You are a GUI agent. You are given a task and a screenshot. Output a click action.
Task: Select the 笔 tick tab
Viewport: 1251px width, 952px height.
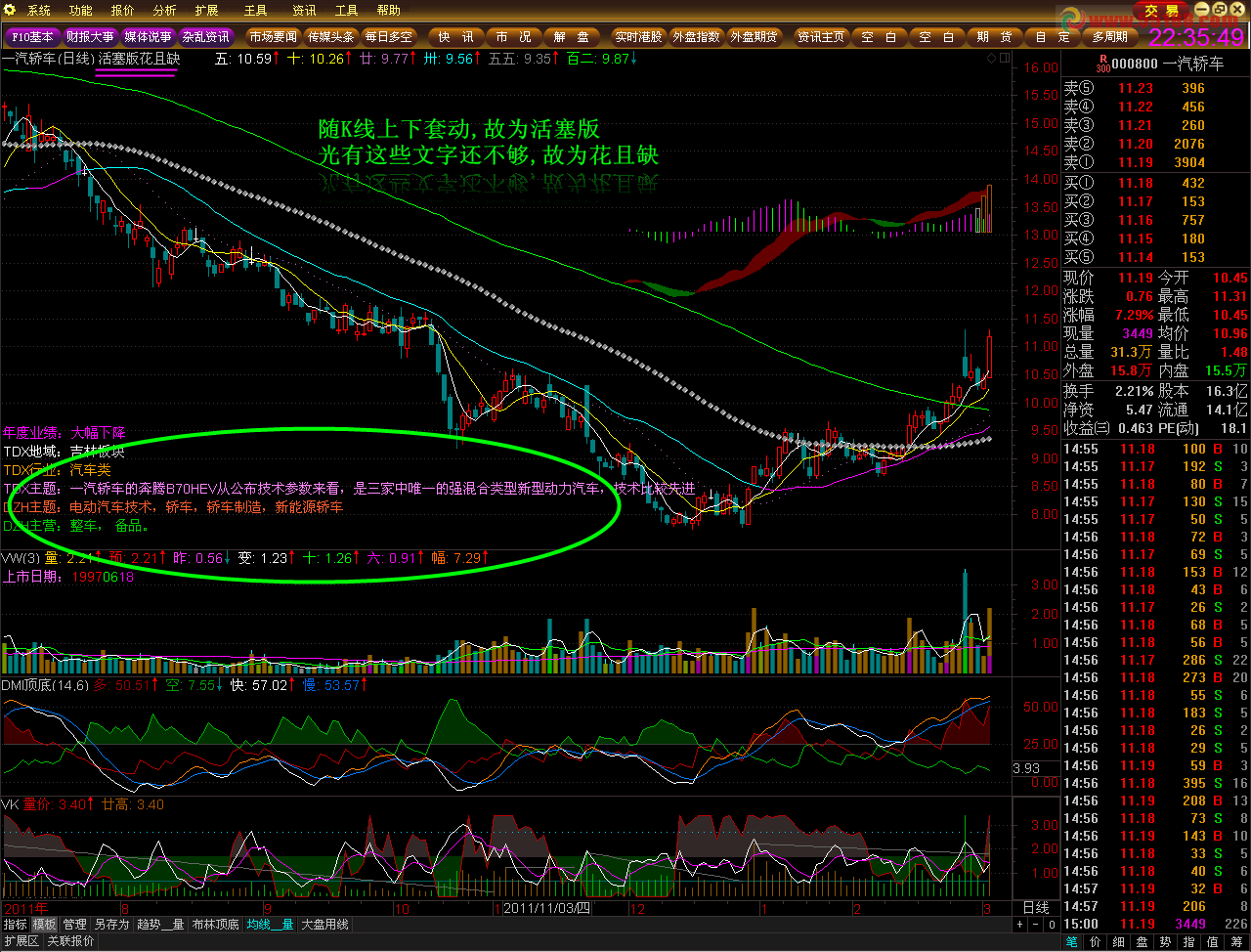1072,942
